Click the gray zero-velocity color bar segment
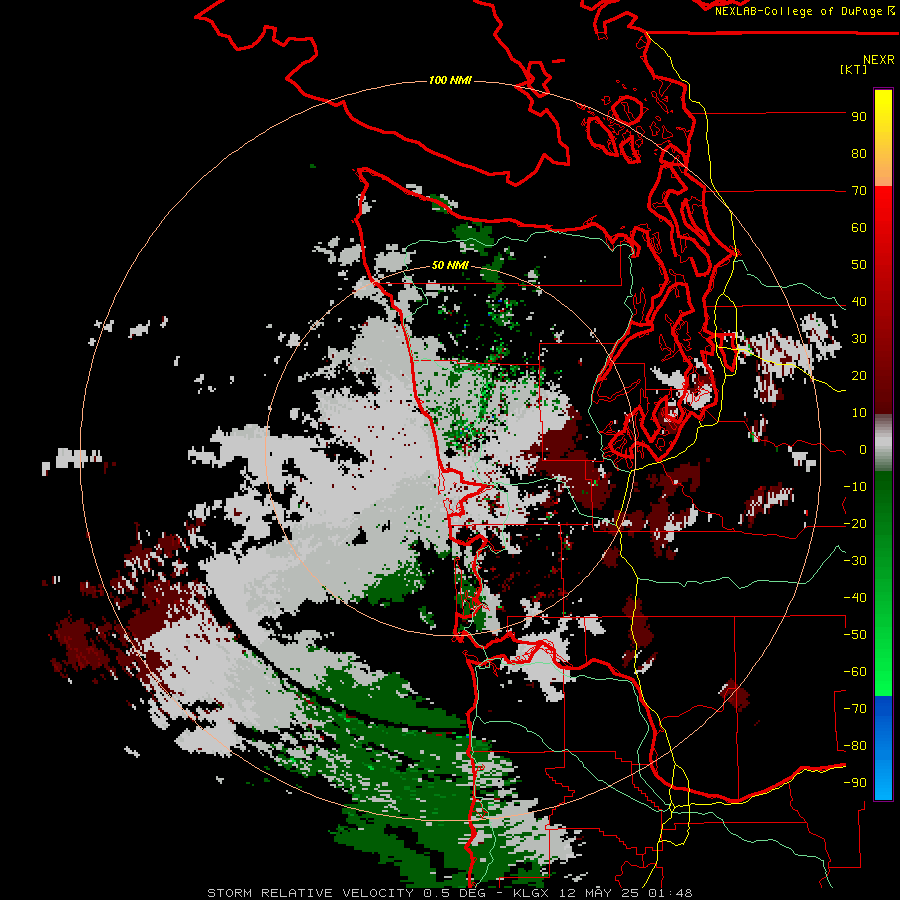The width and height of the screenshot is (900, 900). 883,443
